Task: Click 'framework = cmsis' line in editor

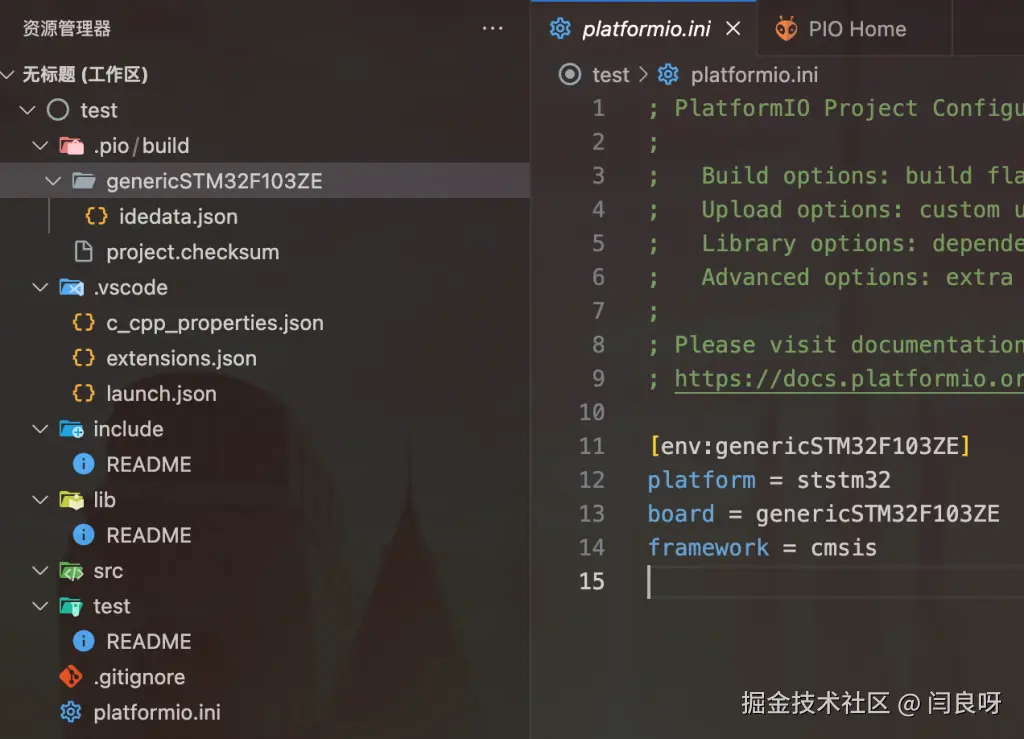Action: point(762,548)
